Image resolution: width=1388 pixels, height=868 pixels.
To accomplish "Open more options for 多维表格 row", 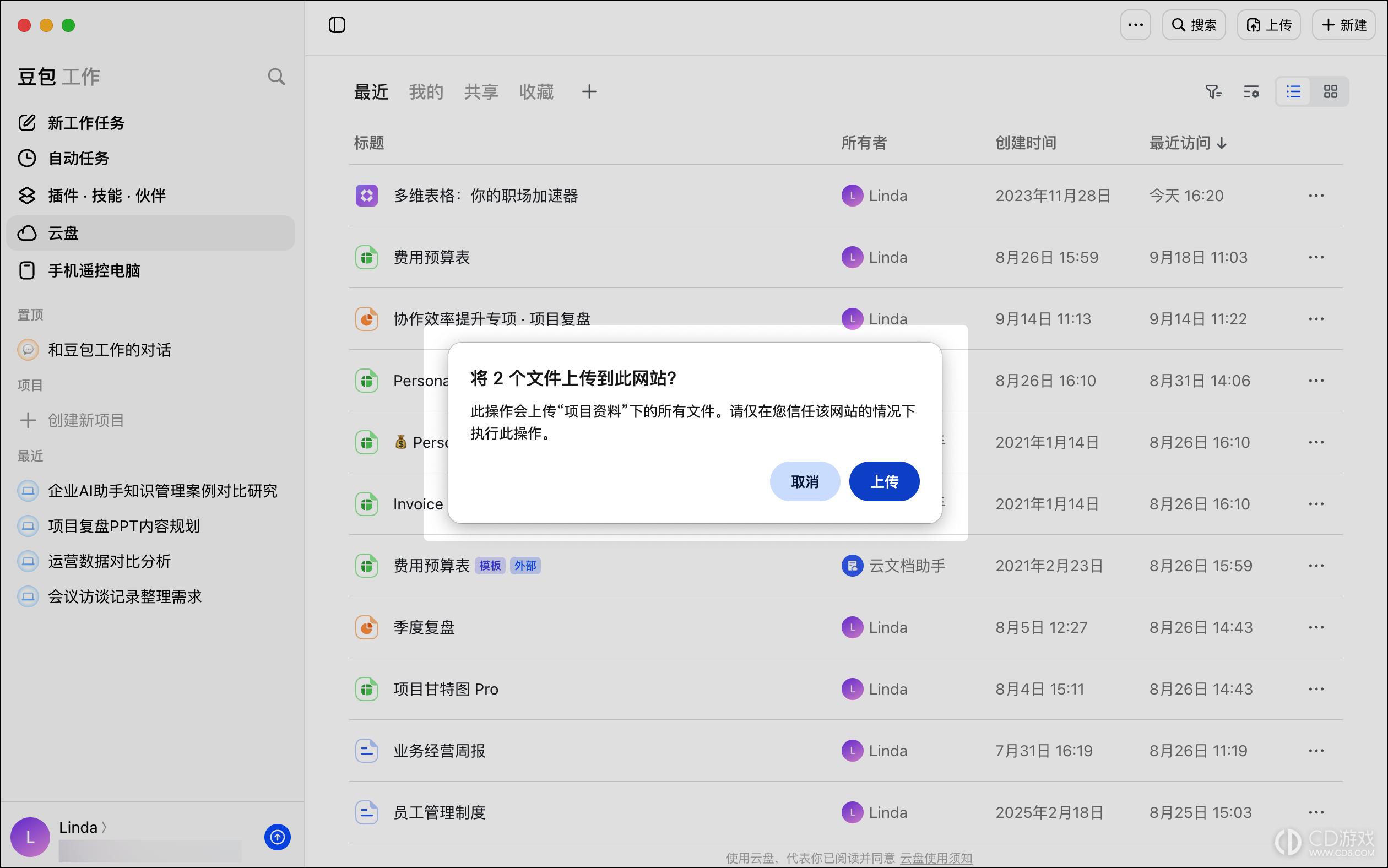I will tap(1316, 196).
